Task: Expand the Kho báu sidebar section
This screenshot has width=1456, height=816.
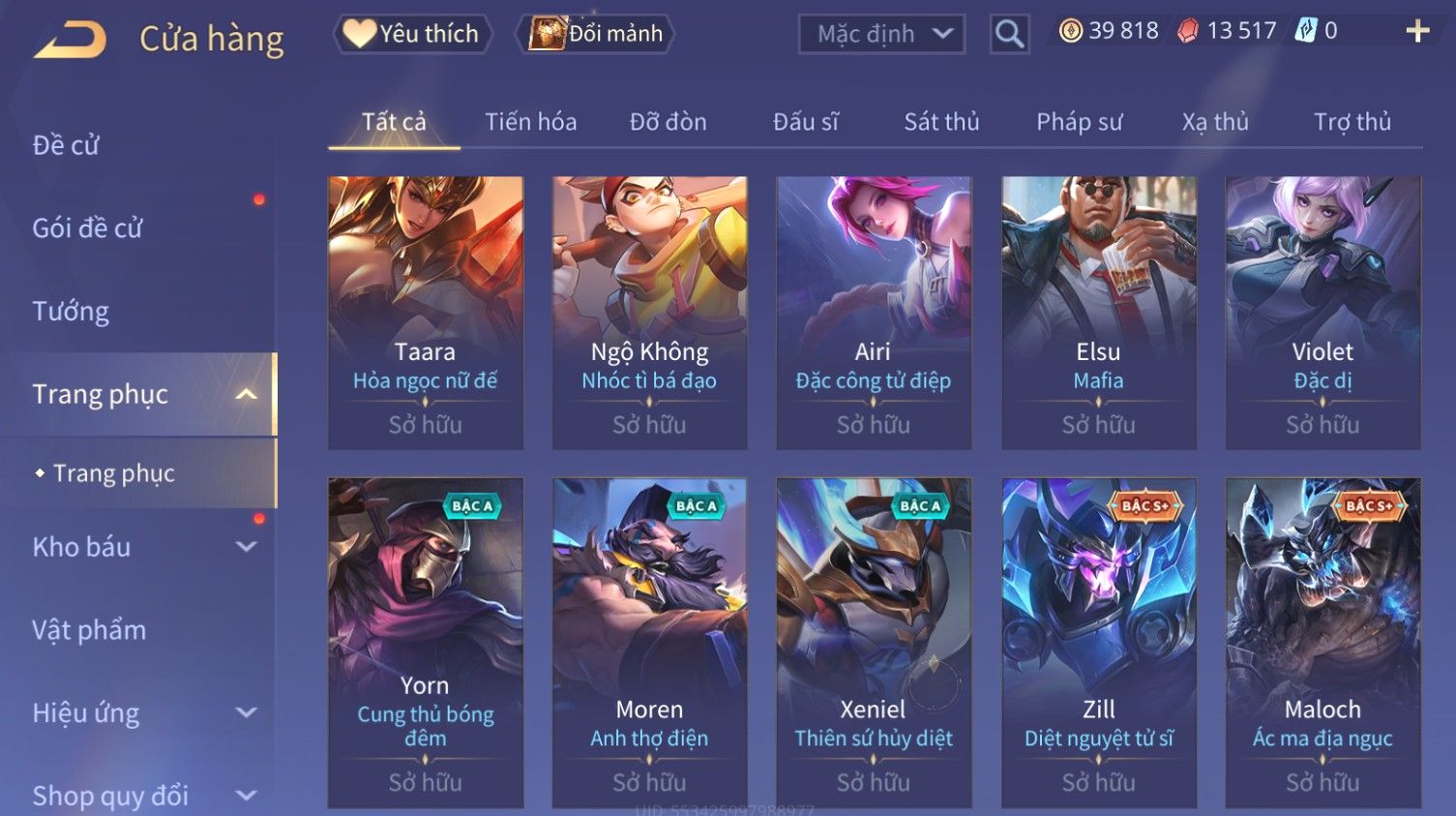Action: pyautogui.click(x=247, y=547)
